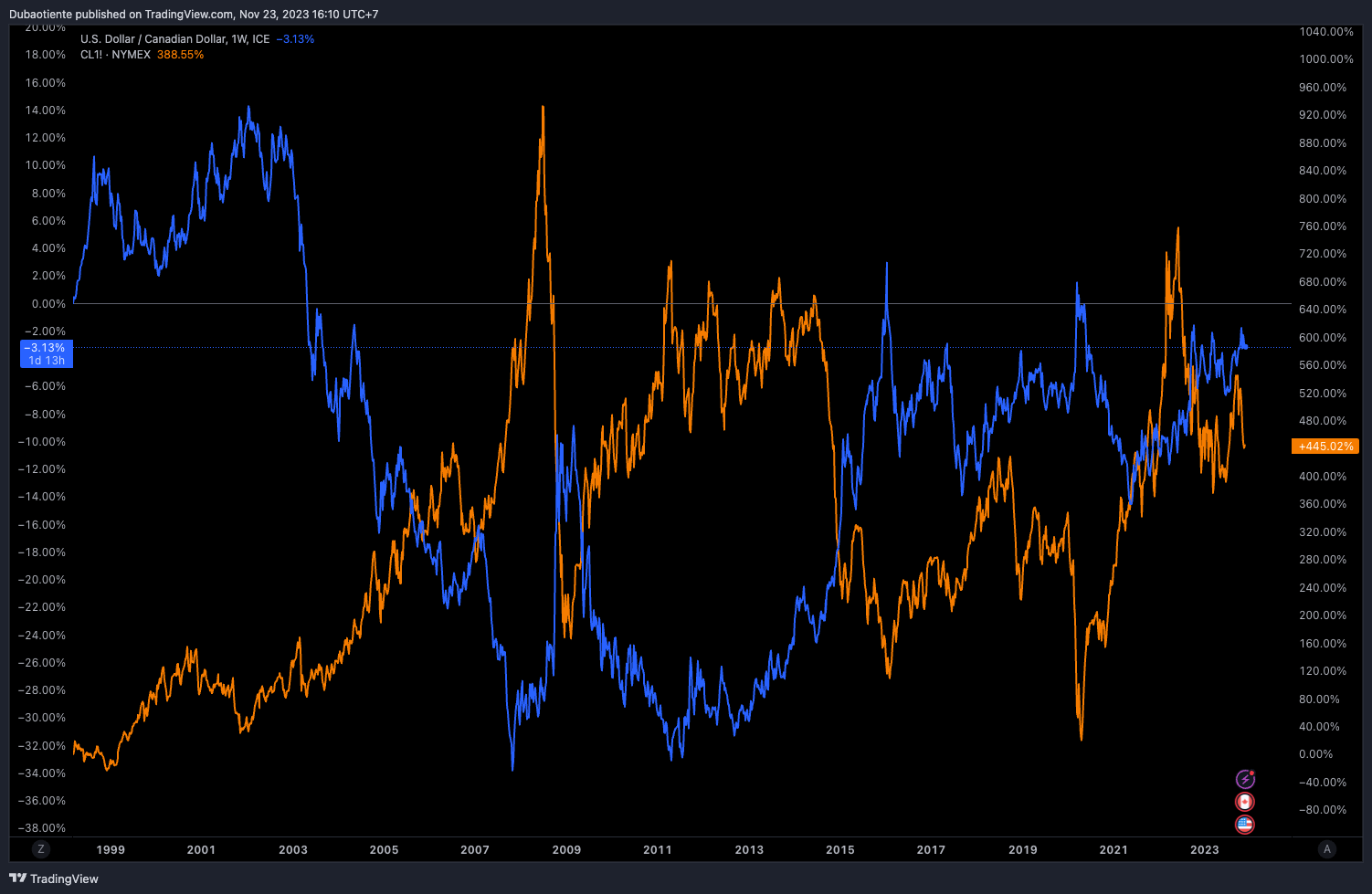The image size is (1372, 894).
Task: Select the U.S. Dollar / Canadian Dollar legend title
Action: click(x=174, y=39)
